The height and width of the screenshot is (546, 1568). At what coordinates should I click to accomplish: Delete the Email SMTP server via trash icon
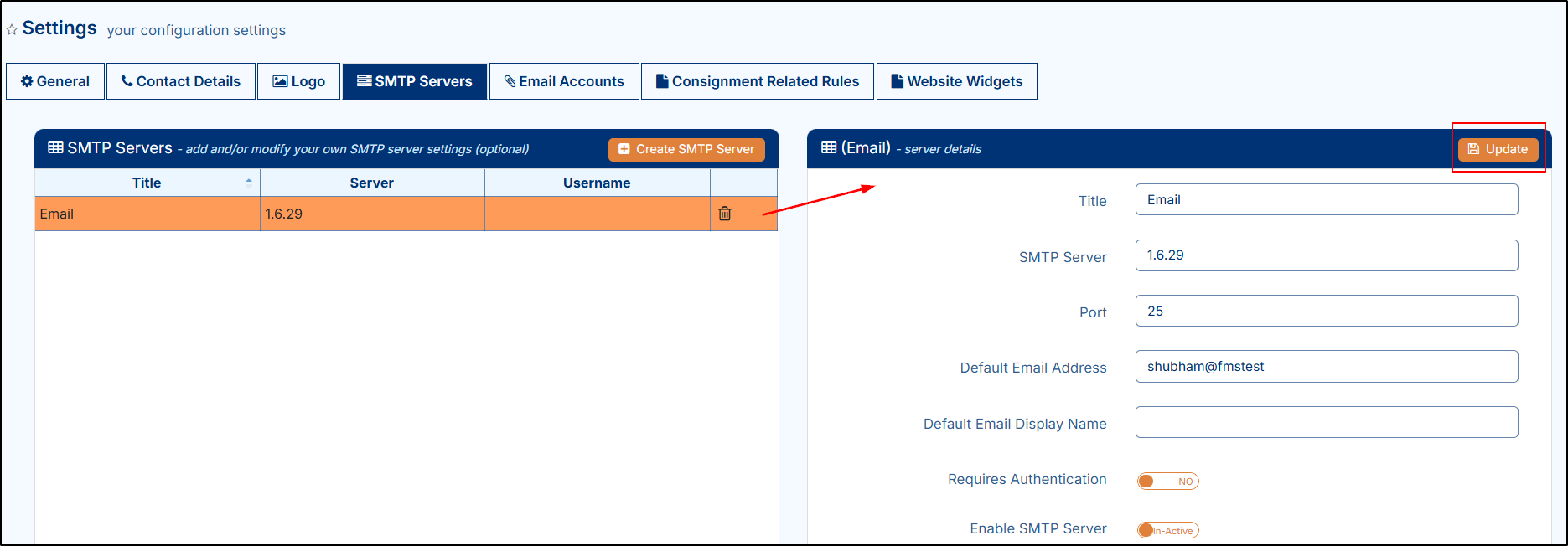click(x=725, y=214)
